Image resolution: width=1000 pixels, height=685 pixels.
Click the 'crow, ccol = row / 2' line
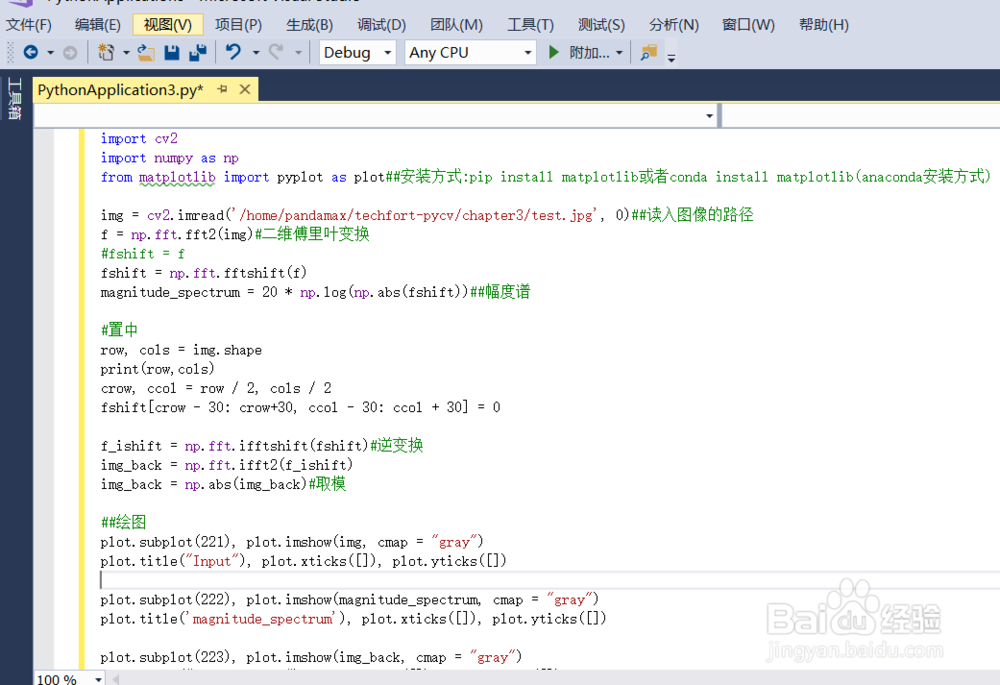tap(216, 388)
